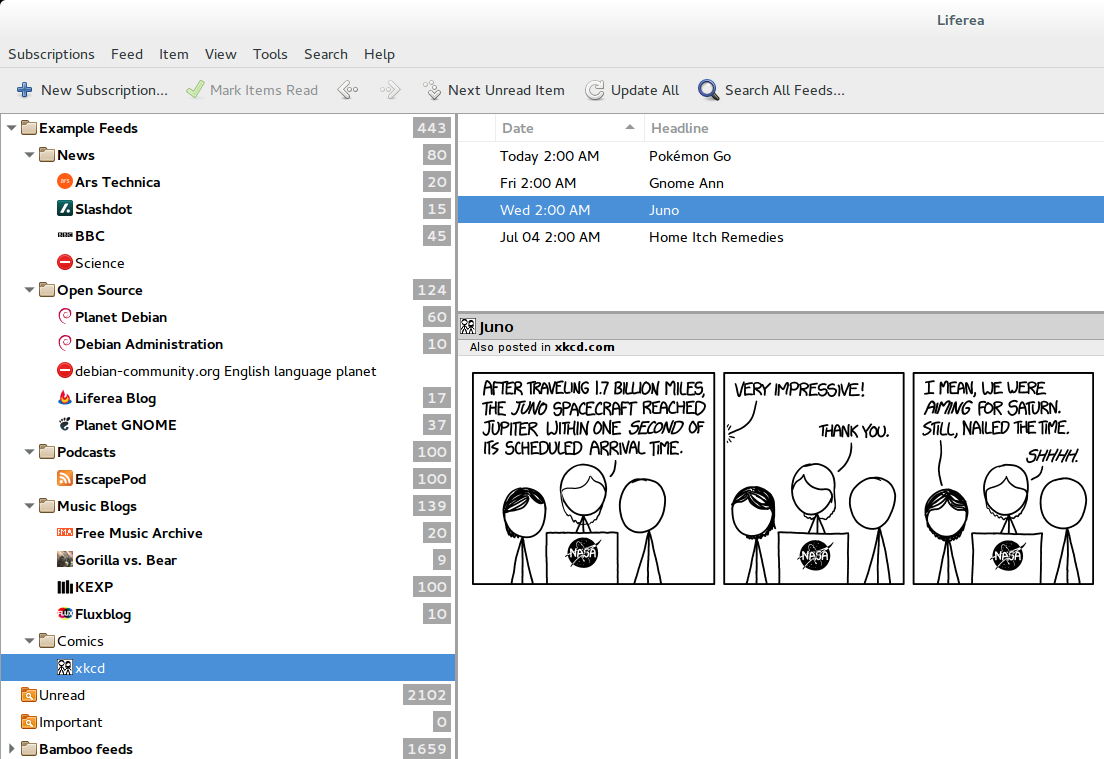Click the Next Unread Item icon
Image resolution: width=1104 pixels, height=759 pixels.
(432, 90)
